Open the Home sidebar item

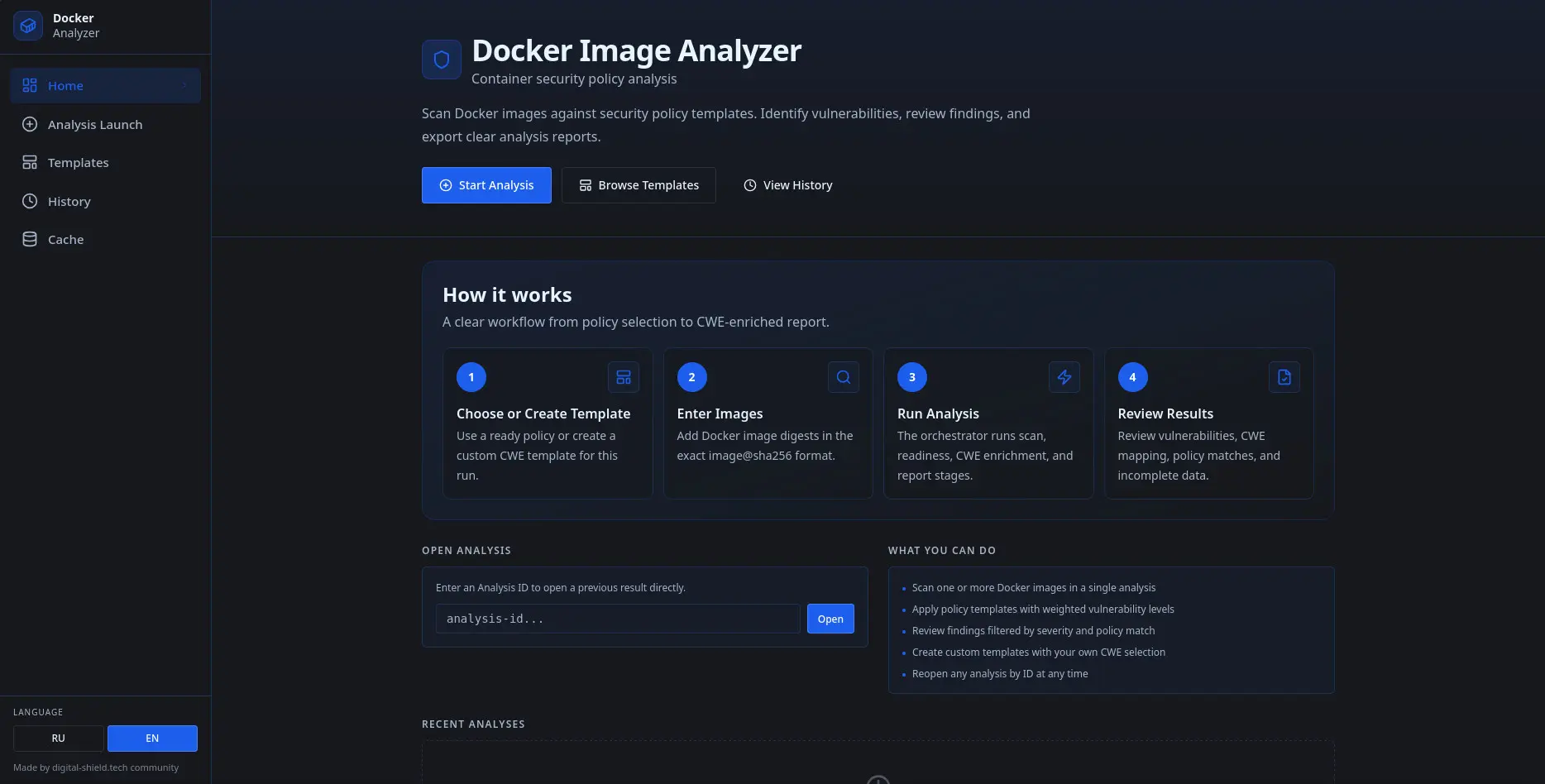click(x=106, y=85)
